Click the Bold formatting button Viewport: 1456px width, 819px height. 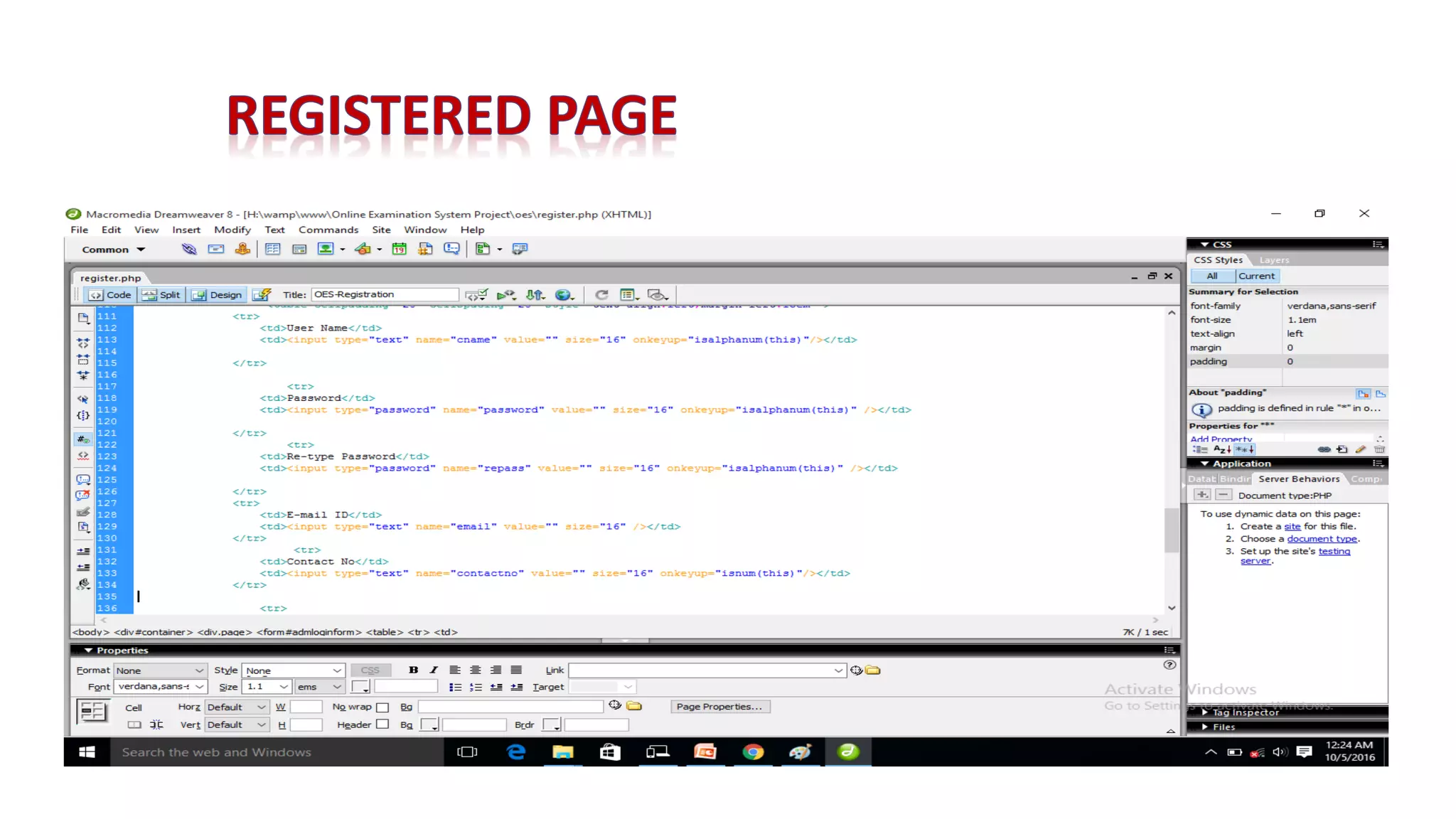click(413, 670)
